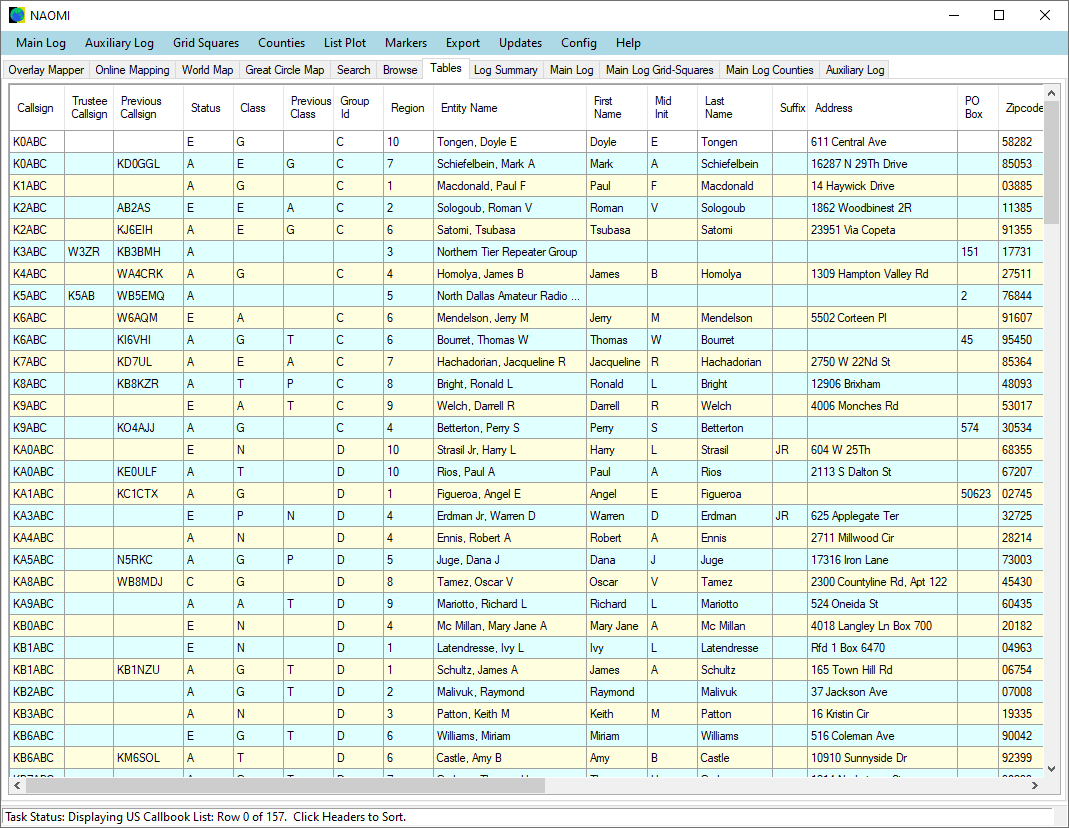Select entity Northern Tier Repeater Group
1069x828 pixels.
pyautogui.click(x=510, y=251)
